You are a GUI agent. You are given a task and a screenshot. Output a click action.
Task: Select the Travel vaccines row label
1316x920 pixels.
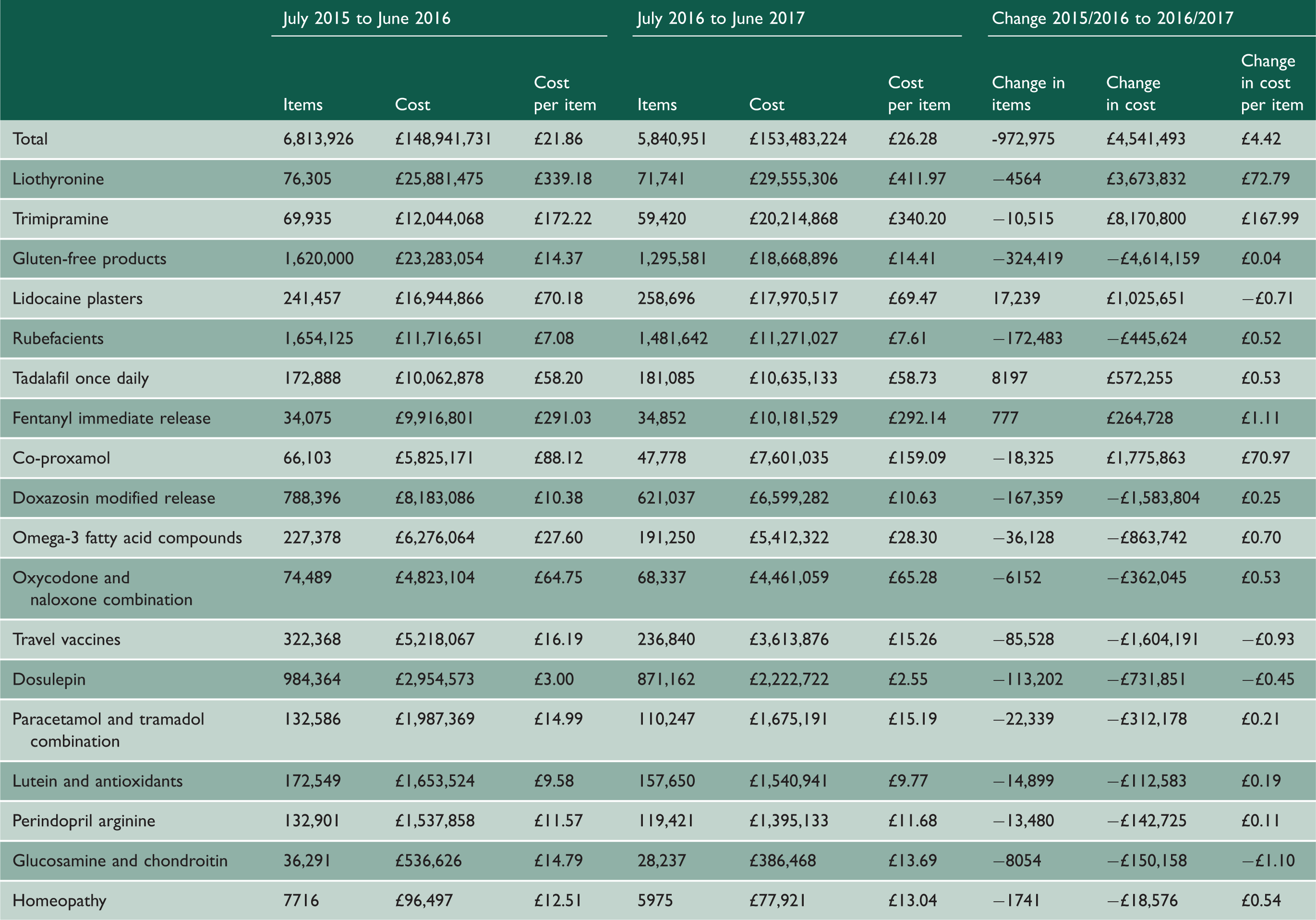click(66, 639)
